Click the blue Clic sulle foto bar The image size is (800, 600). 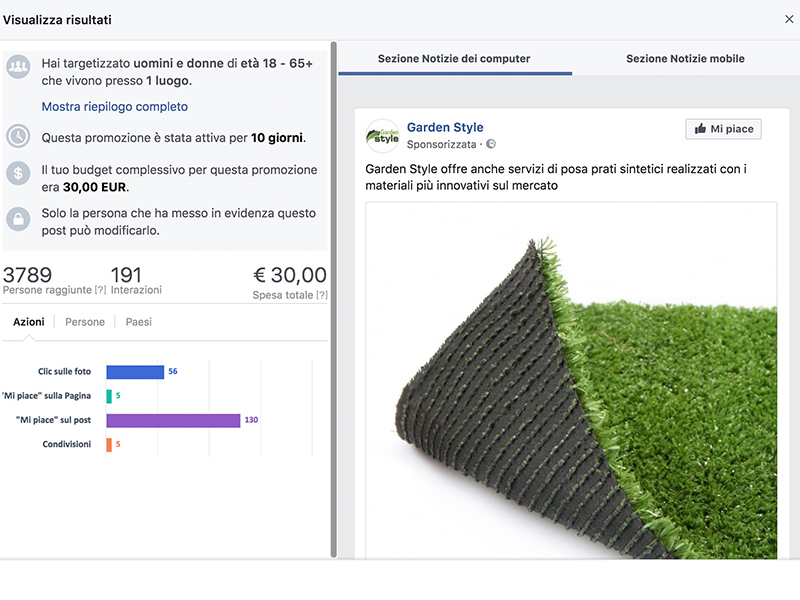tap(135, 372)
